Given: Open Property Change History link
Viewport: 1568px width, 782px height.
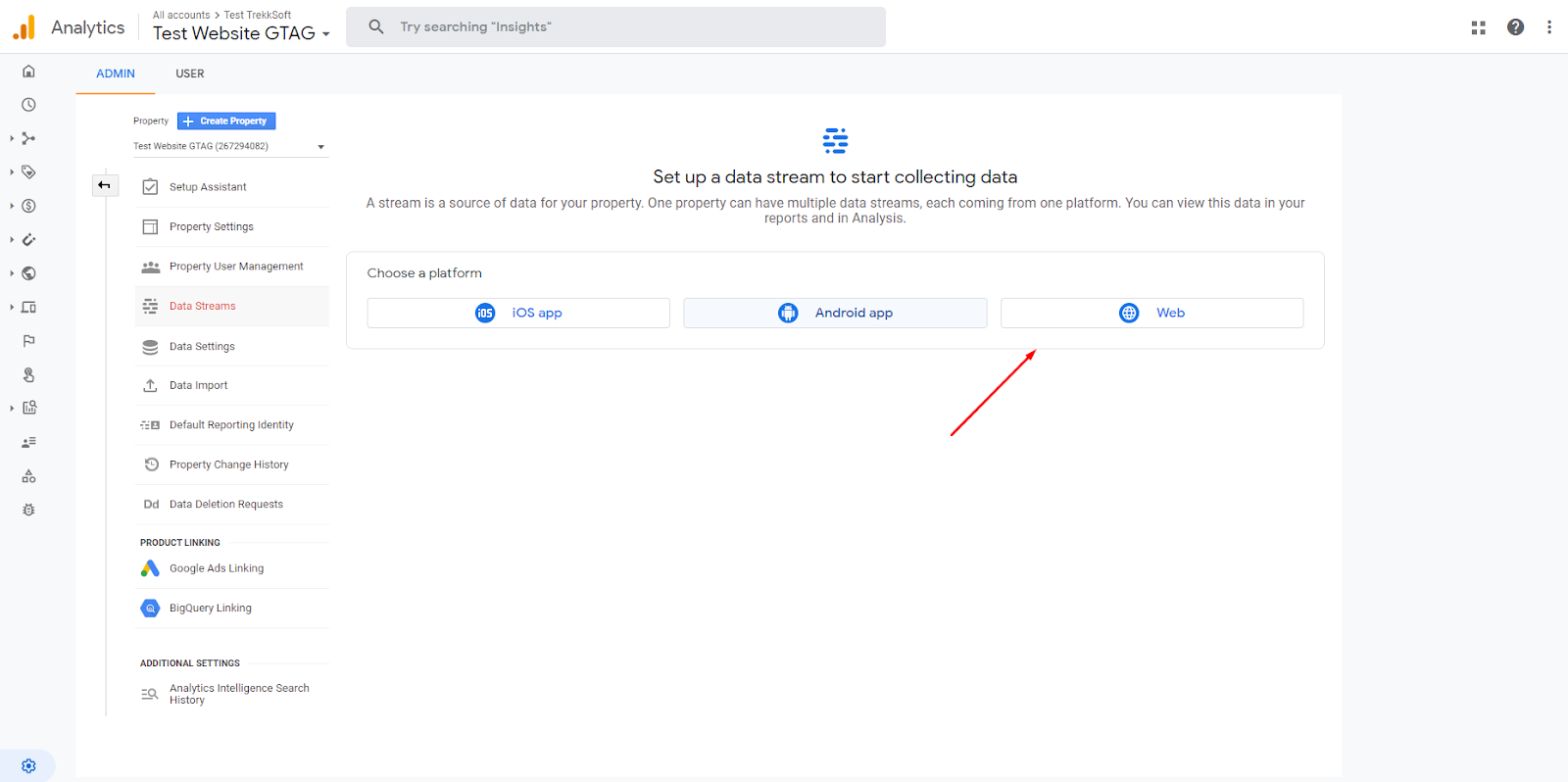Looking at the screenshot, I should coord(229,464).
